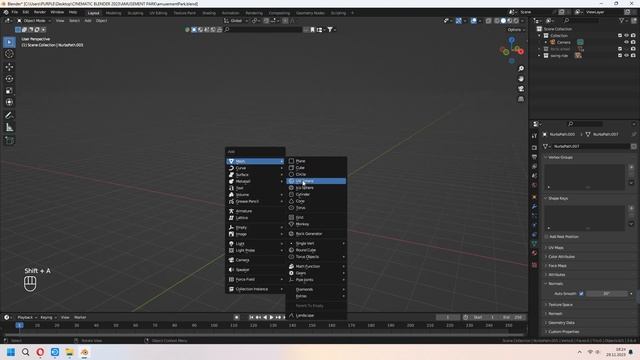Viewport: 640px width, 360px height.
Task: Open Global transform orientation dropdown
Action: click(x=236, y=21)
